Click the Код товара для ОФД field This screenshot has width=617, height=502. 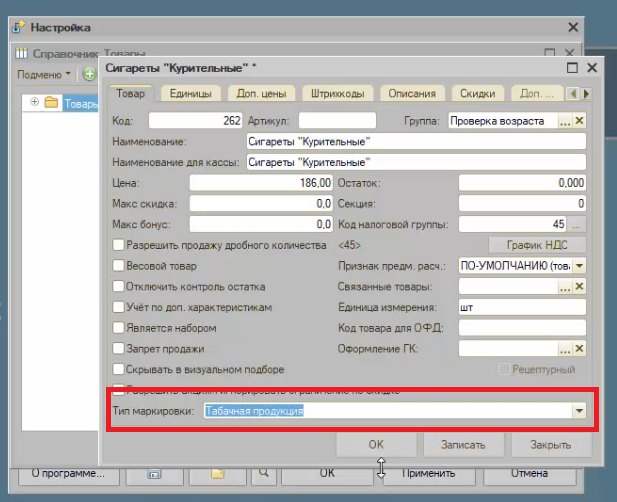[522, 328]
